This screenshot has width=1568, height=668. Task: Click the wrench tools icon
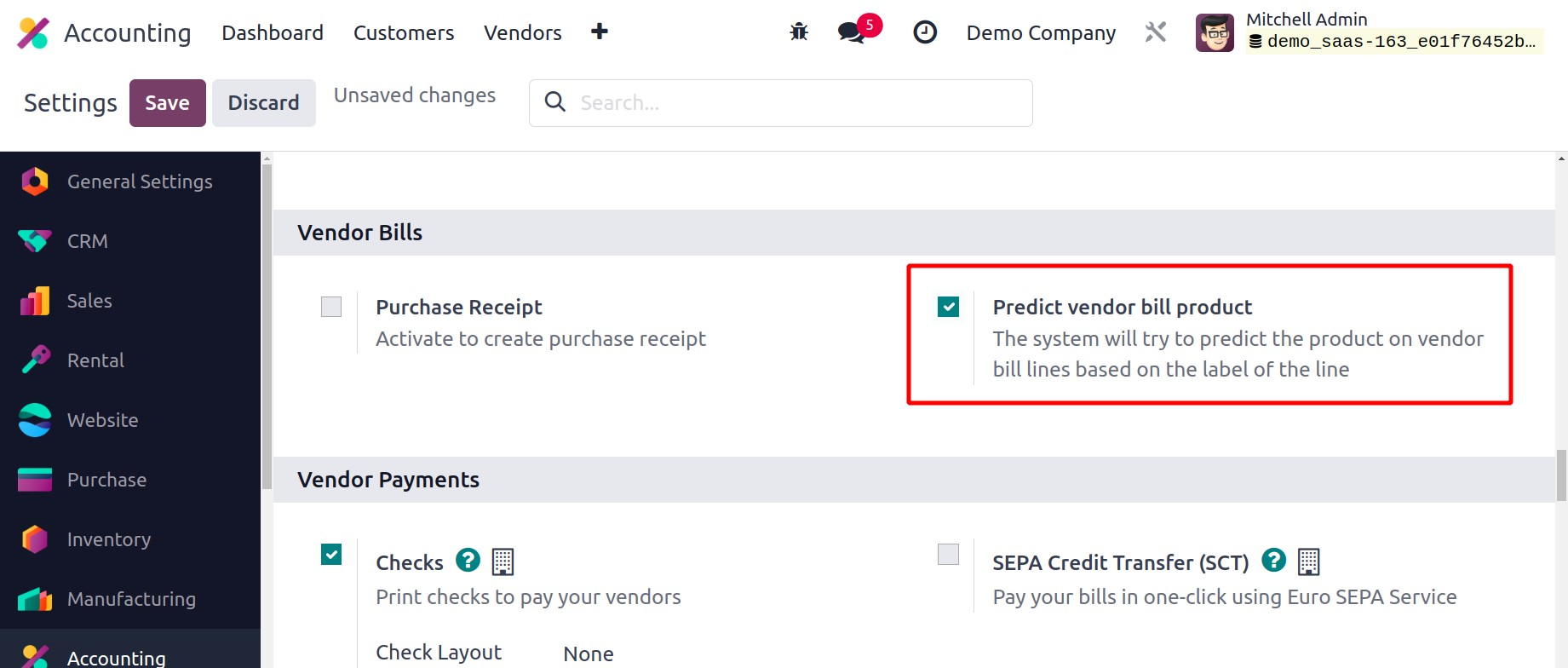tap(1155, 32)
